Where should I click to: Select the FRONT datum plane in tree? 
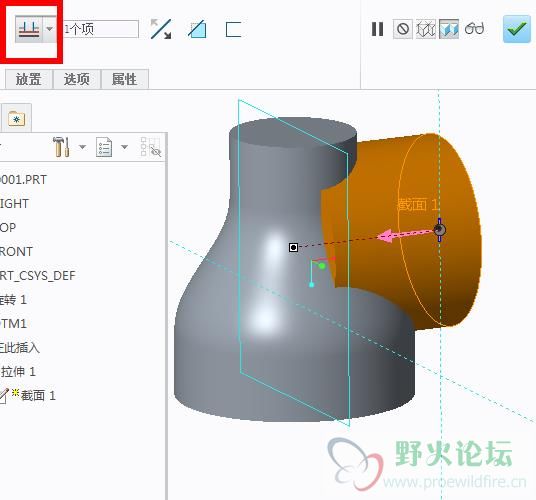coord(16,252)
